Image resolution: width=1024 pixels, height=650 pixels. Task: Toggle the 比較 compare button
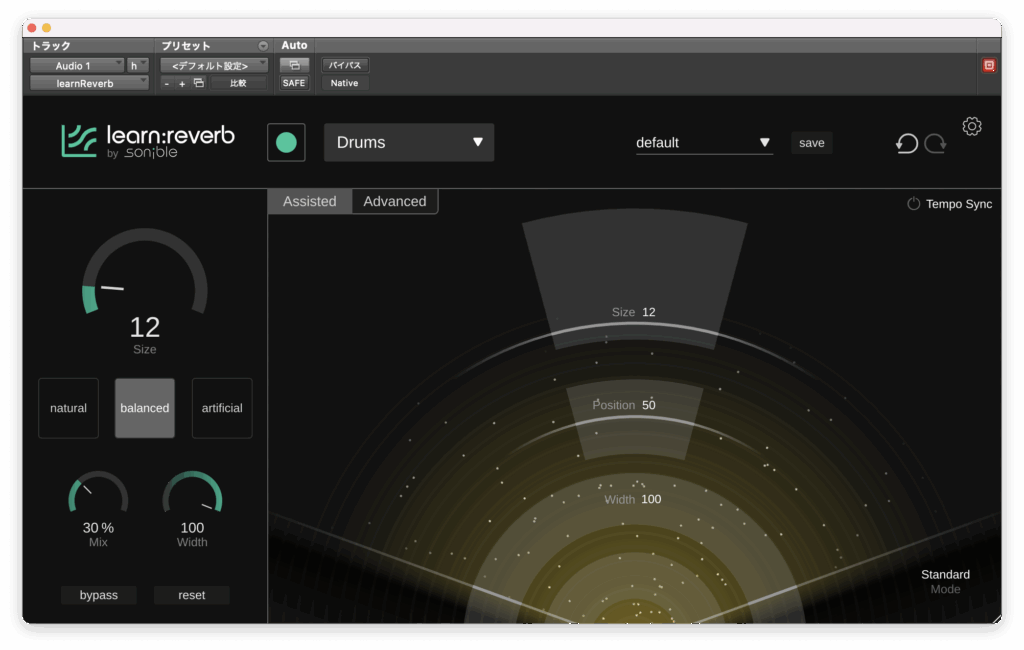click(x=238, y=84)
